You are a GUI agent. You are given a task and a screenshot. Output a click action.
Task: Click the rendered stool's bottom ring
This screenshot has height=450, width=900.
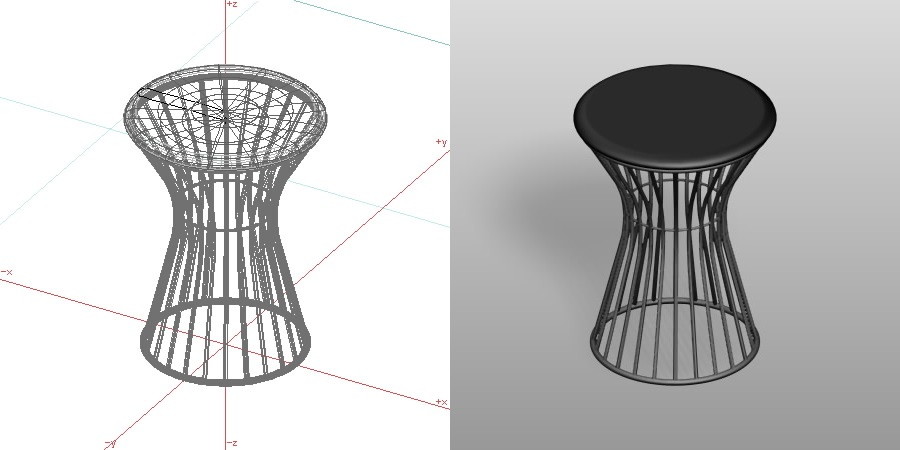[675, 343]
